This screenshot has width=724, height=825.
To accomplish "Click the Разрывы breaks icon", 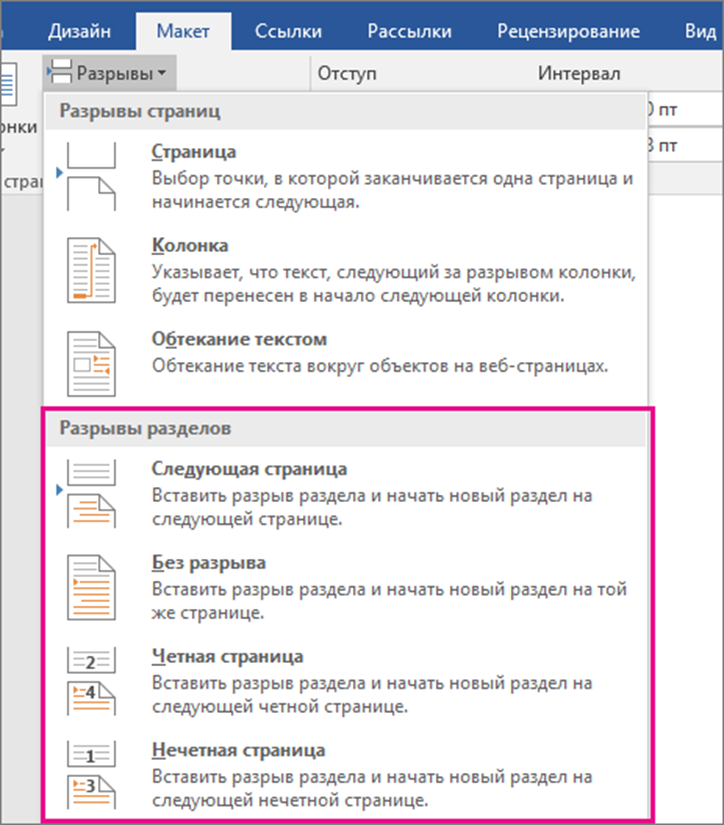I will (x=59, y=72).
